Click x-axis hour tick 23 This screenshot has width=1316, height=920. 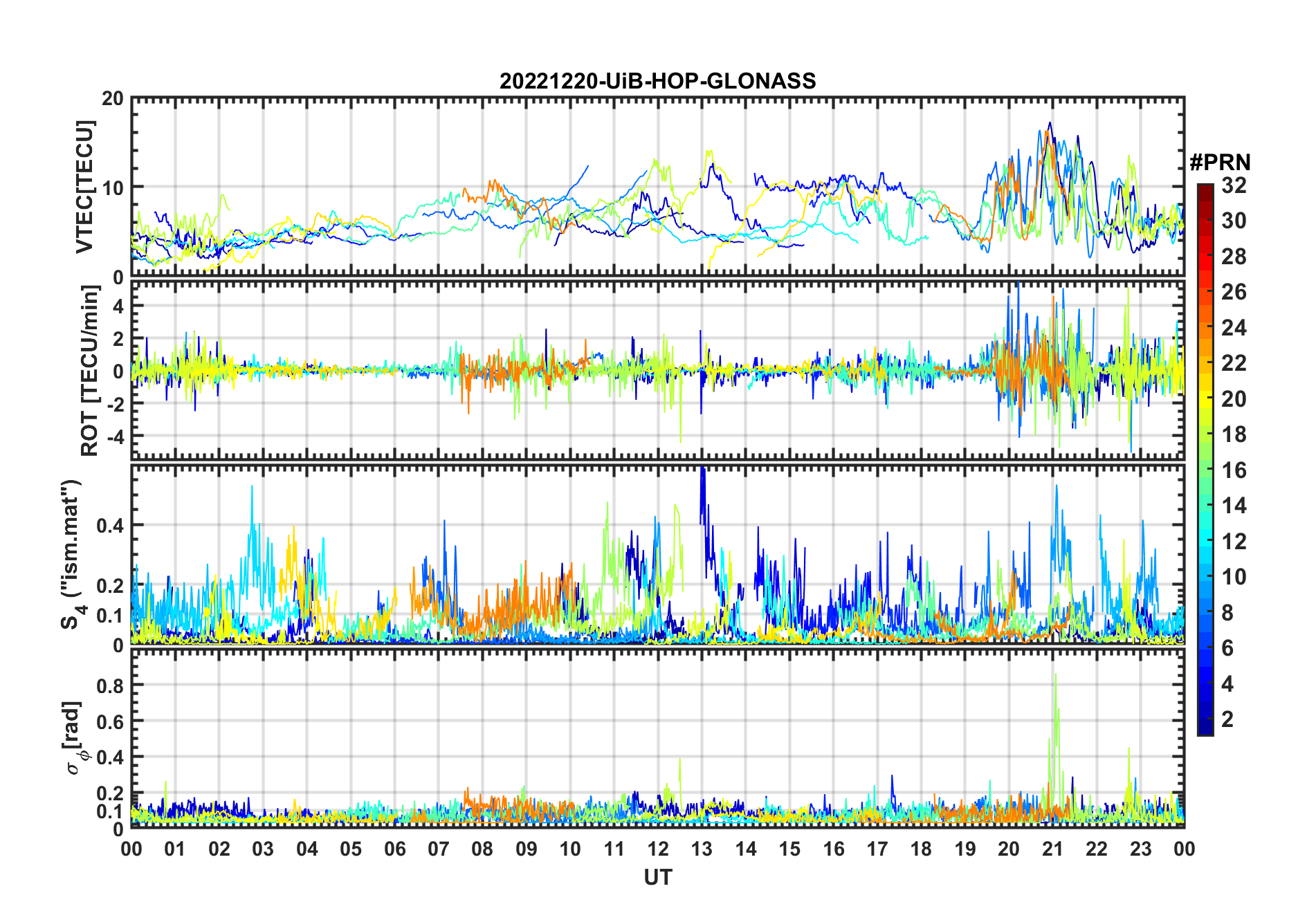[x=1141, y=849]
